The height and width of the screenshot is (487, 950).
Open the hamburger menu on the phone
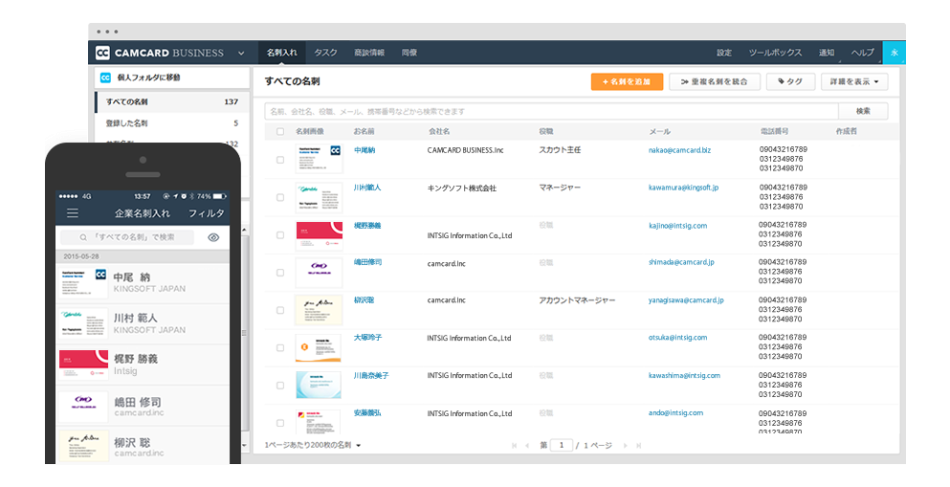pyautogui.click(x=72, y=213)
